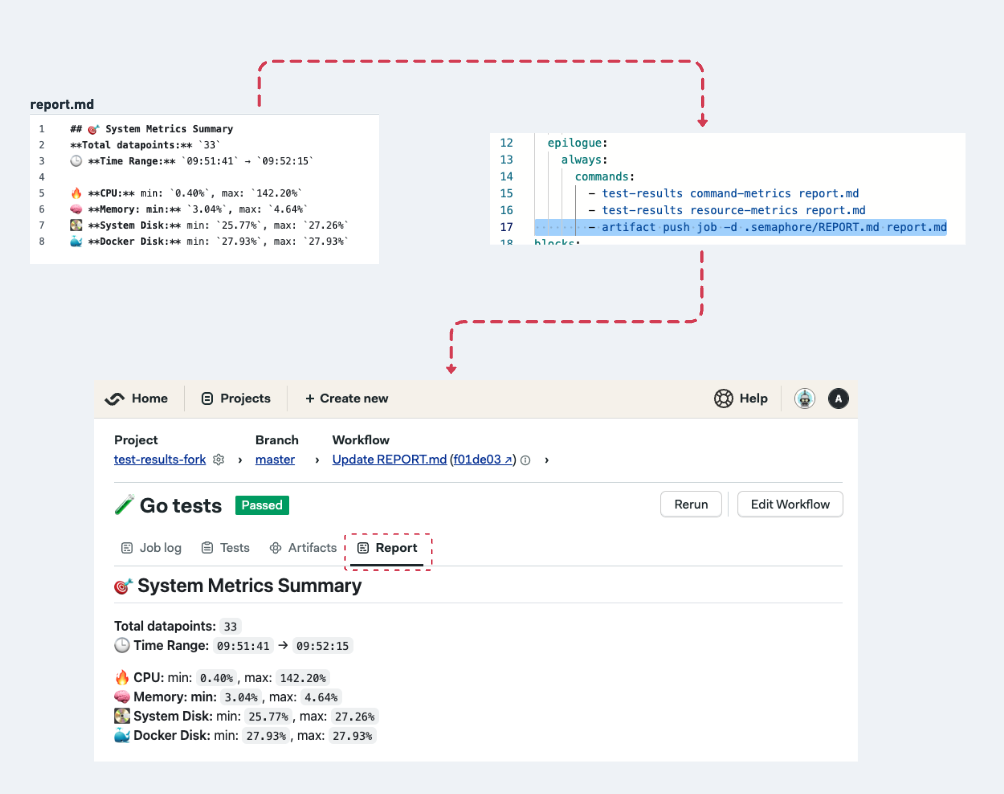Expand chevron after workflow breadcrumb
Viewport: 1004px width, 794px height.
pyautogui.click(x=546, y=460)
